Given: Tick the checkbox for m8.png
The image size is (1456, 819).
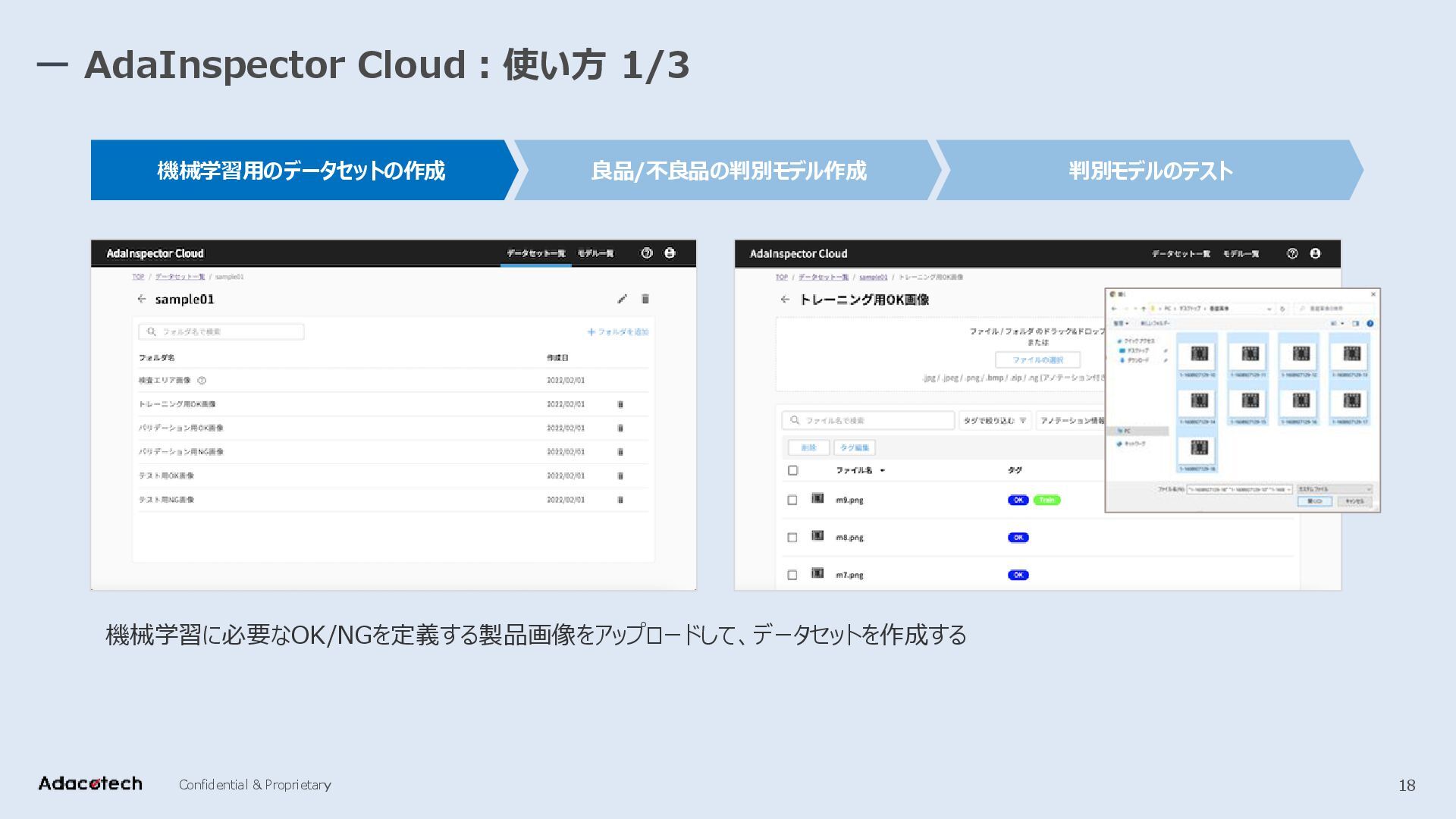Looking at the screenshot, I should click(x=792, y=537).
